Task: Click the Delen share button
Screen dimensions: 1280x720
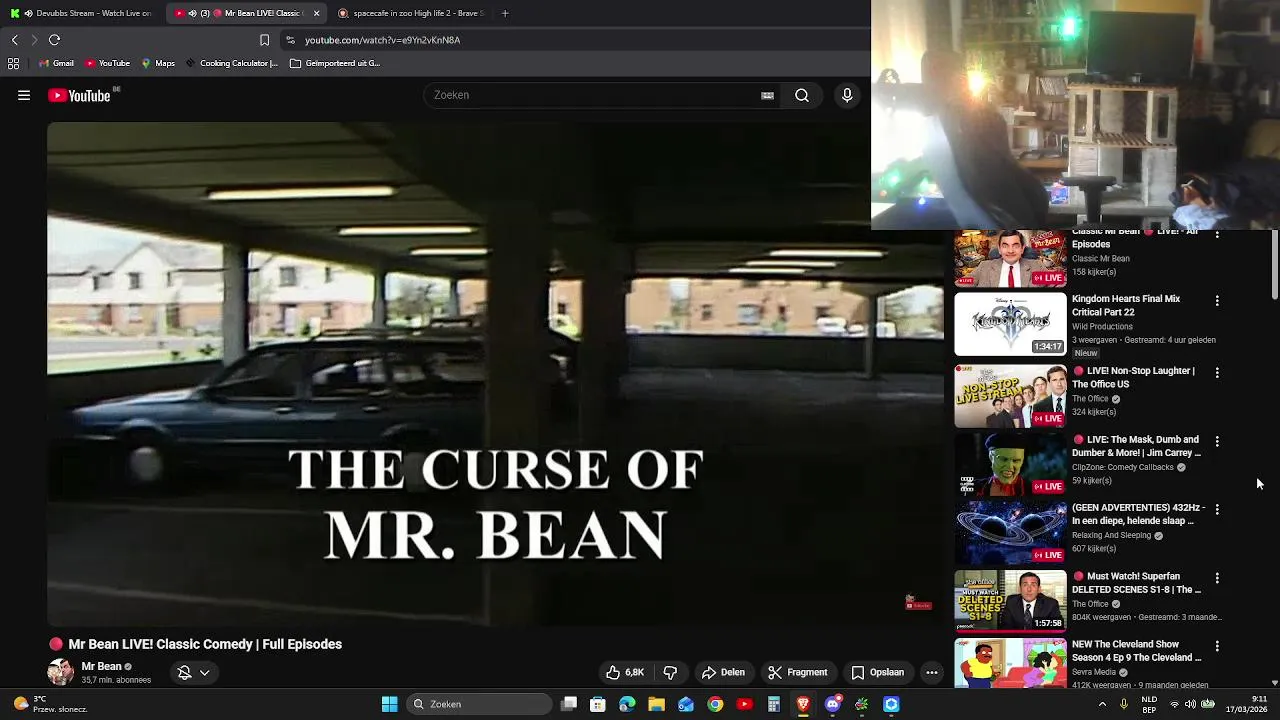Action: coord(723,672)
